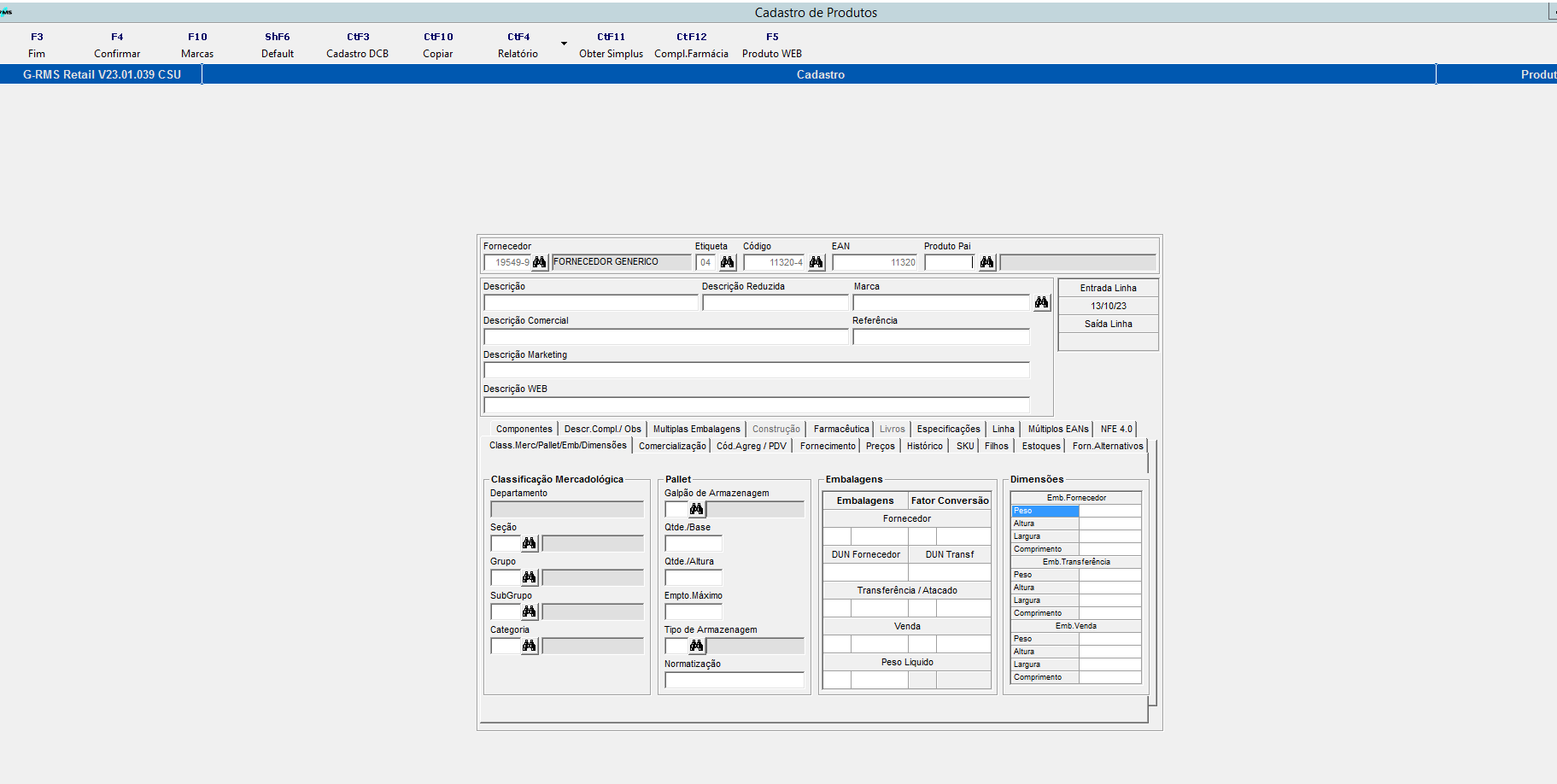This screenshot has height=784, width=1557.
Task: Confirm the record with F4 Confirmar
Action: pos(116,44)
